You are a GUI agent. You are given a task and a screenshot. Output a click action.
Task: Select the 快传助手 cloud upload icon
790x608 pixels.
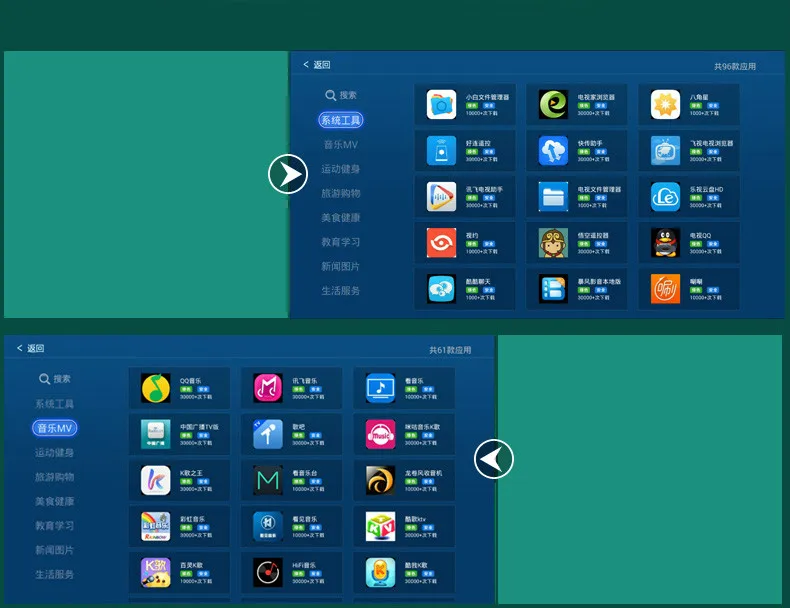[x=553, y=151]
